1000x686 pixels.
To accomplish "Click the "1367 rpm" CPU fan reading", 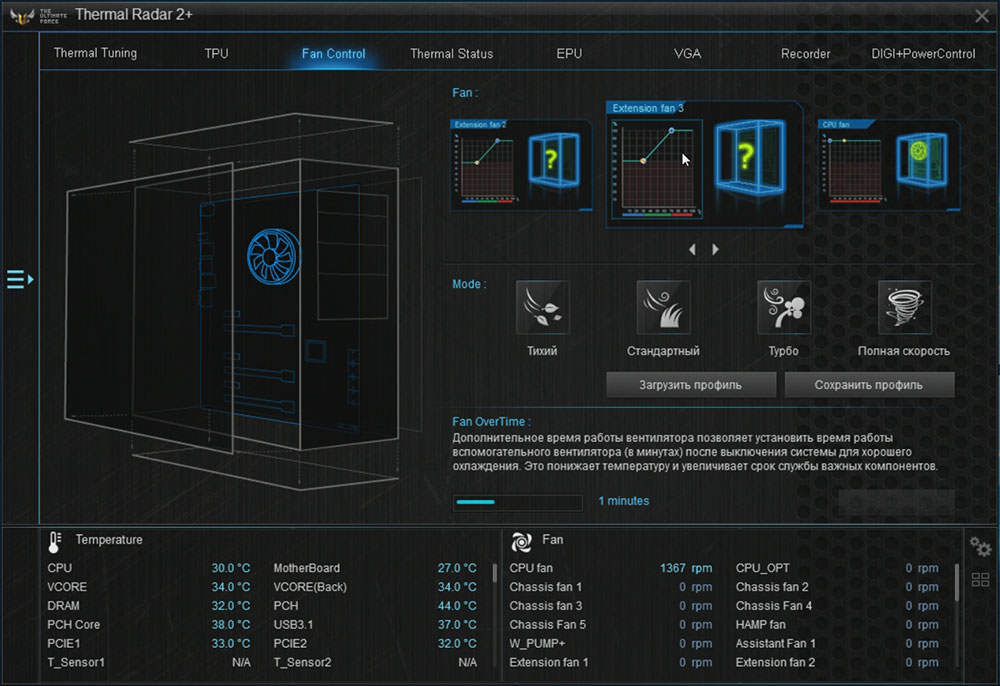I will 686,568.
